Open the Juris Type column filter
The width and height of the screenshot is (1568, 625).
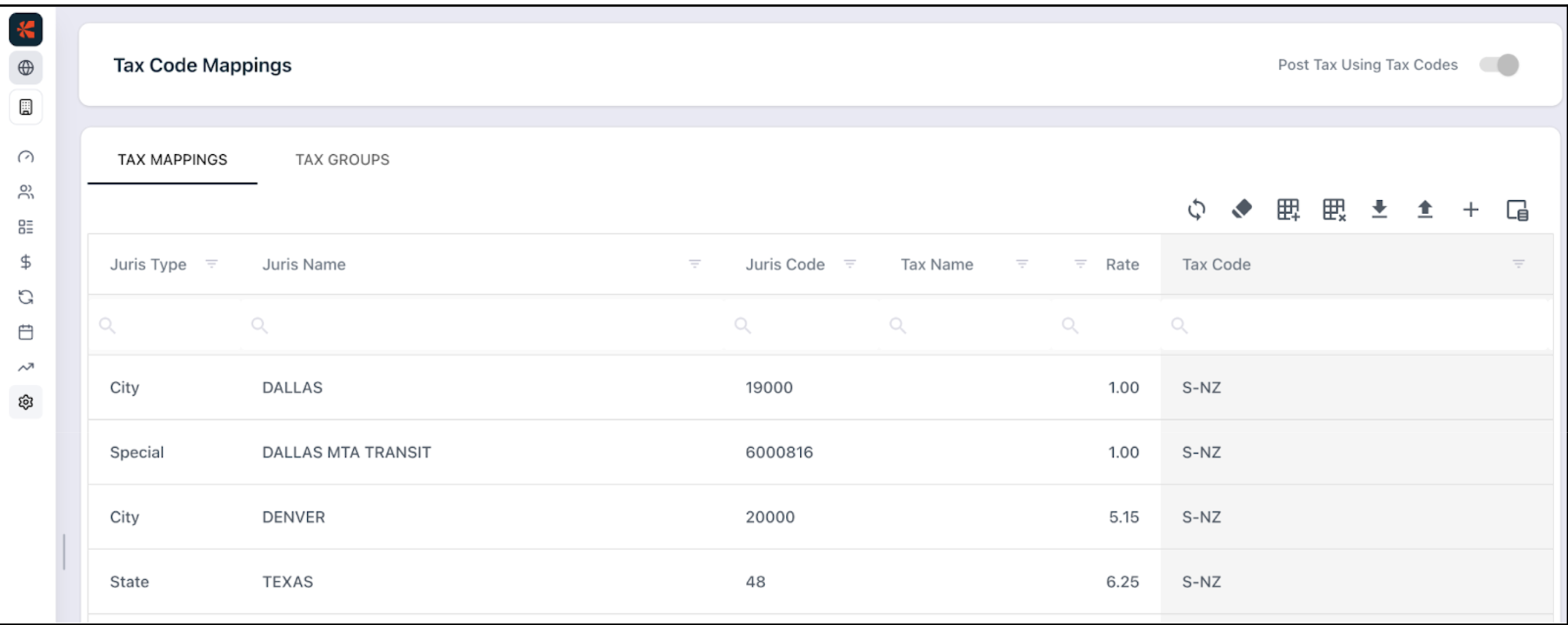(x=211, y=264)
